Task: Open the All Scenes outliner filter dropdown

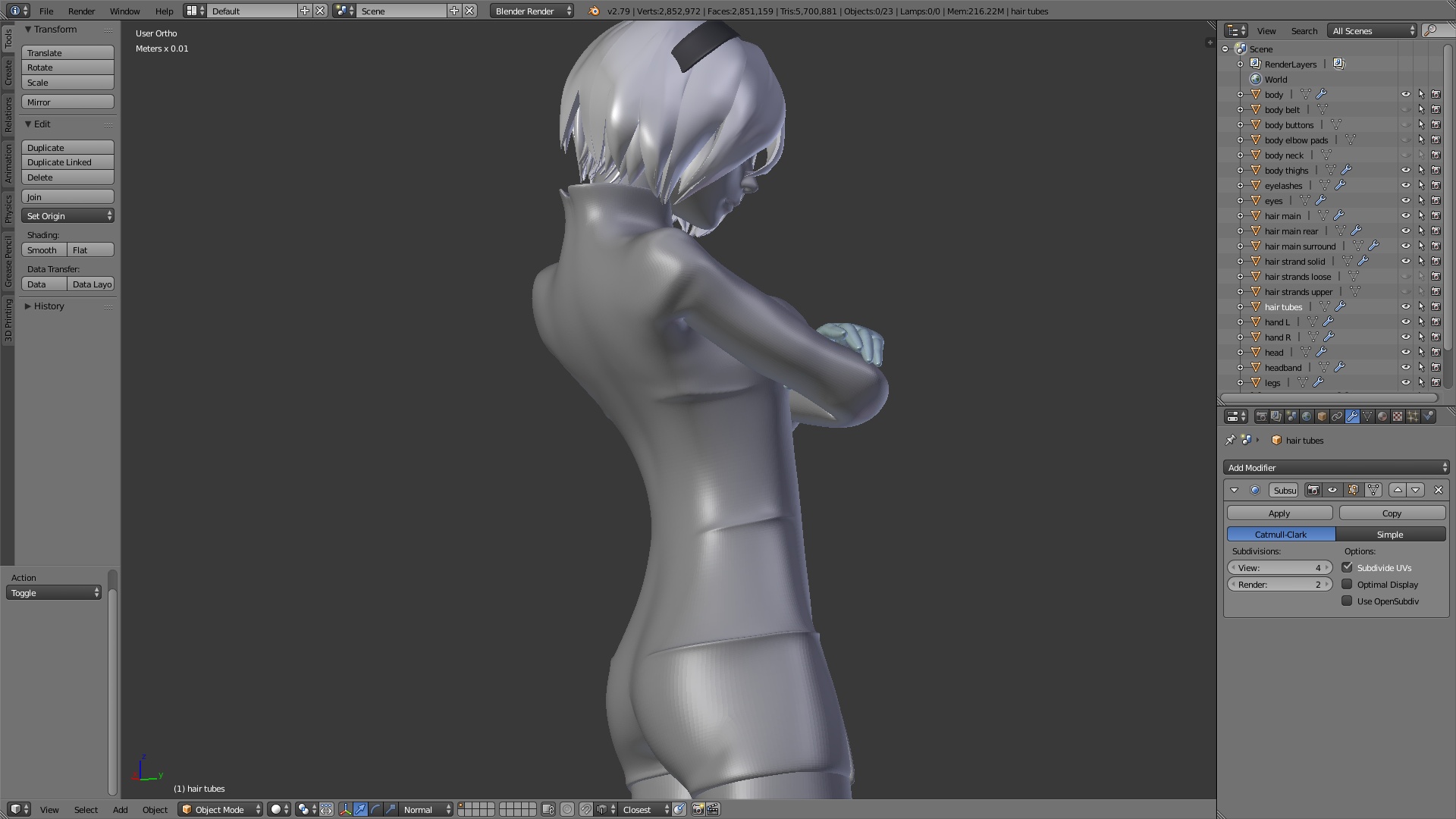Action: tap(1372, 30)
